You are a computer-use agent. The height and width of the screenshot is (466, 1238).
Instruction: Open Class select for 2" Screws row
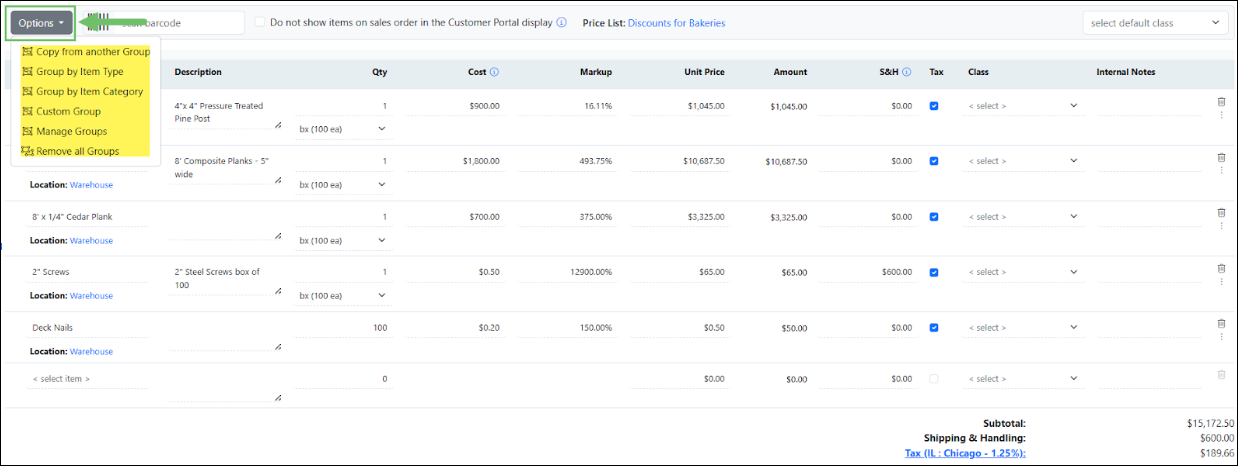pyautogui.click(x=1023, y=272)
